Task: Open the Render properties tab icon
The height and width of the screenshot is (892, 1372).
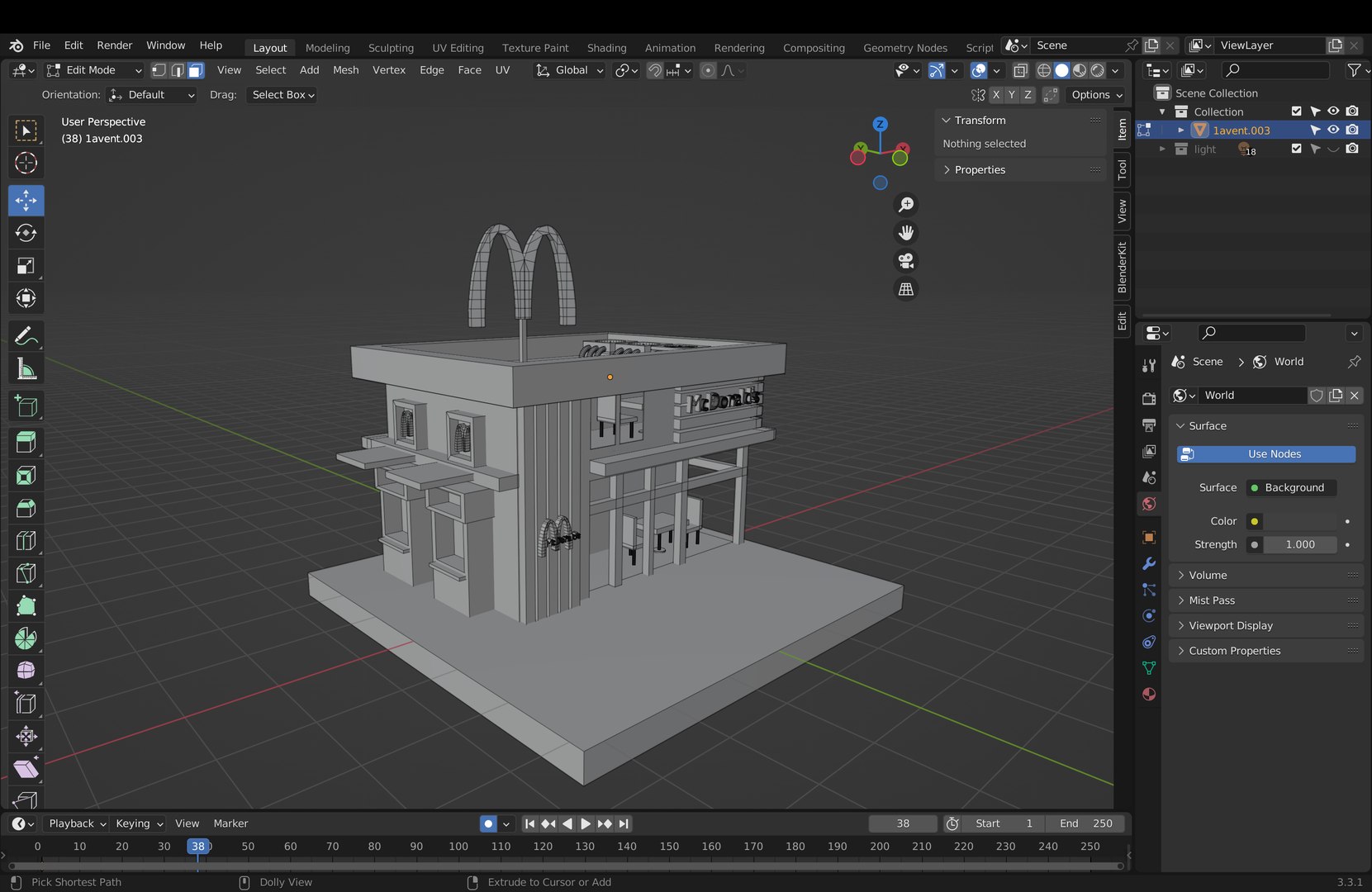Action: pyautogui.click(x=1148, y=398)
